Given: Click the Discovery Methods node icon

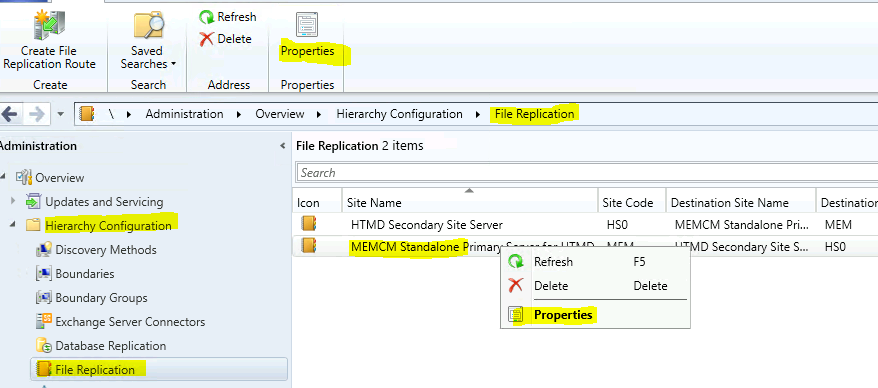Looking at the screenshot, I should click(x=44, y=250).
